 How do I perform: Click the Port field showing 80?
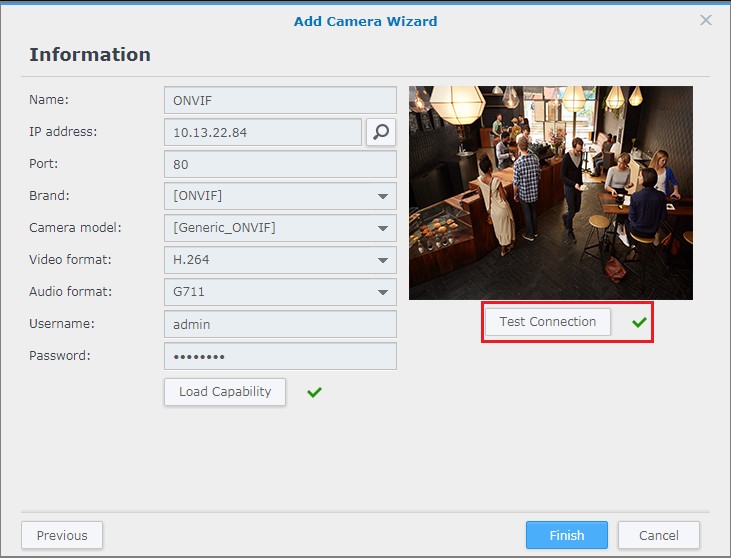coord(280,164)
